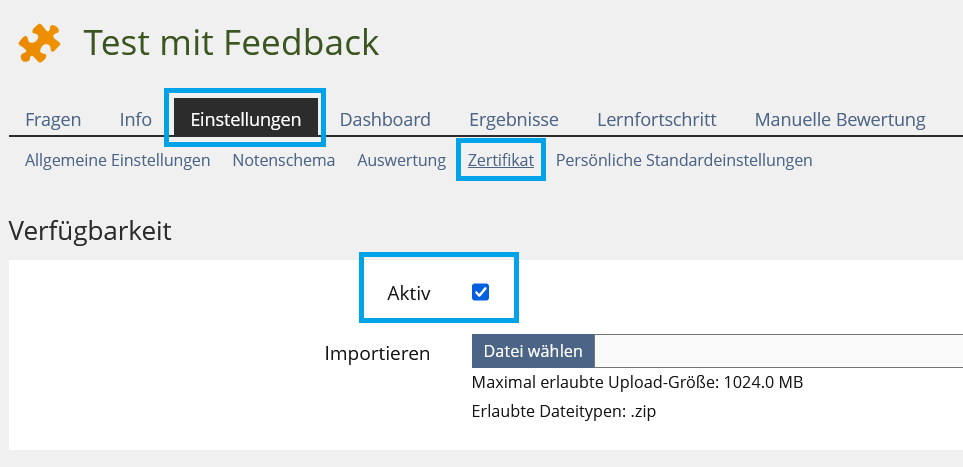
Task: Open Persönliche Standardeinstellungen
Action: coord(684,160)
